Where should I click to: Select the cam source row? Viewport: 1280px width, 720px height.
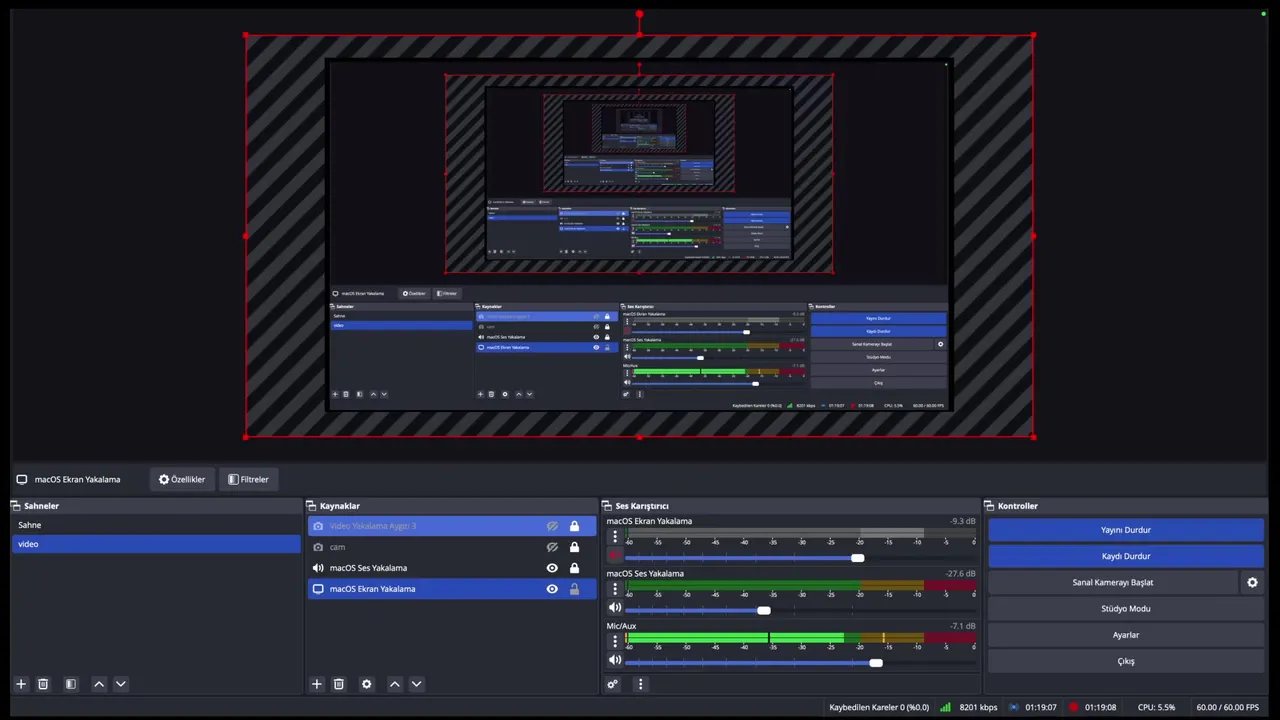pyautogui.click(x=452, y=547)
